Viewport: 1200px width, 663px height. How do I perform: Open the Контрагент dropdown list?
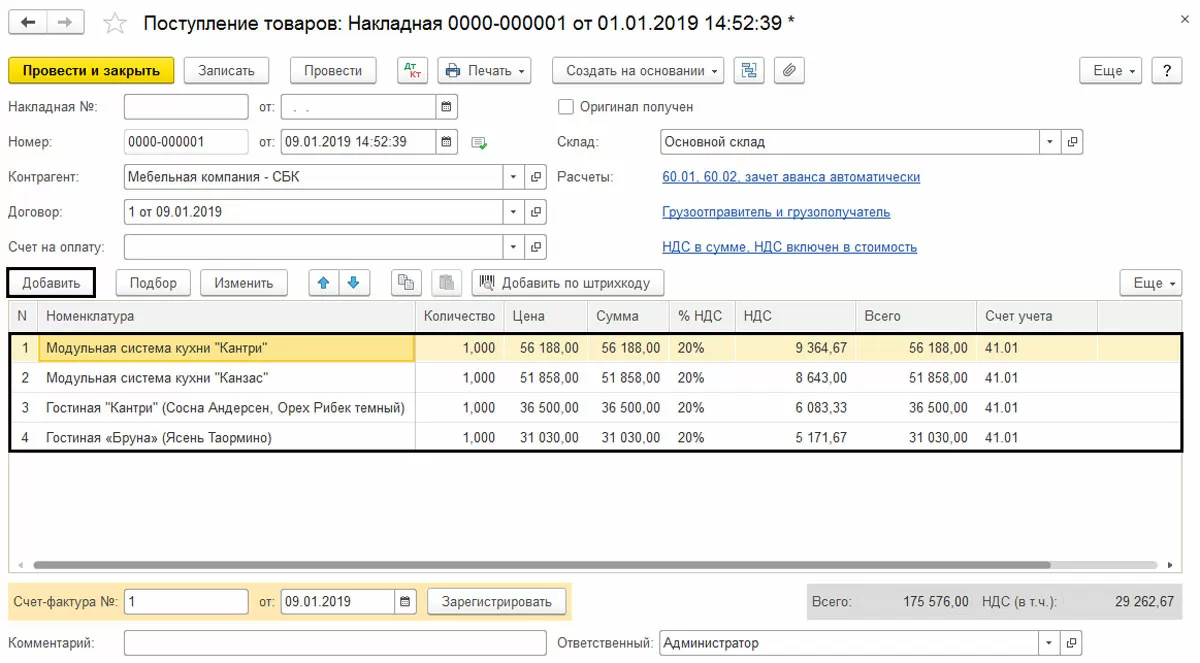(513, 177)
